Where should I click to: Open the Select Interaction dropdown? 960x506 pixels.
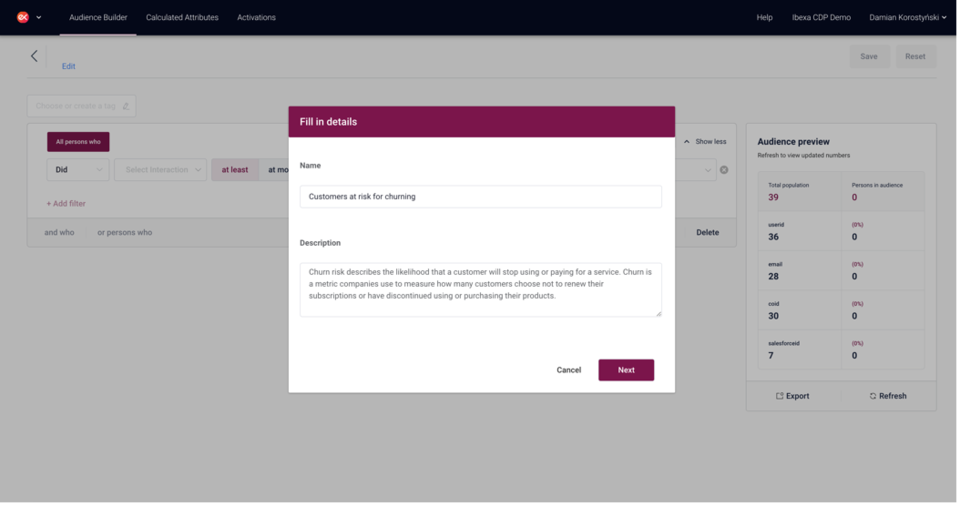(x=160, y=170)
